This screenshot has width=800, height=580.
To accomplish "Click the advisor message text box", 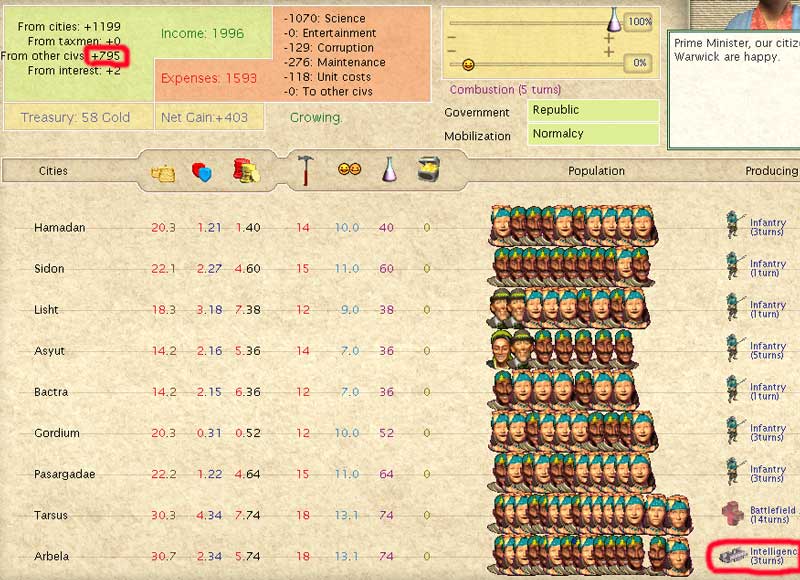I will [x=734, y=90].
